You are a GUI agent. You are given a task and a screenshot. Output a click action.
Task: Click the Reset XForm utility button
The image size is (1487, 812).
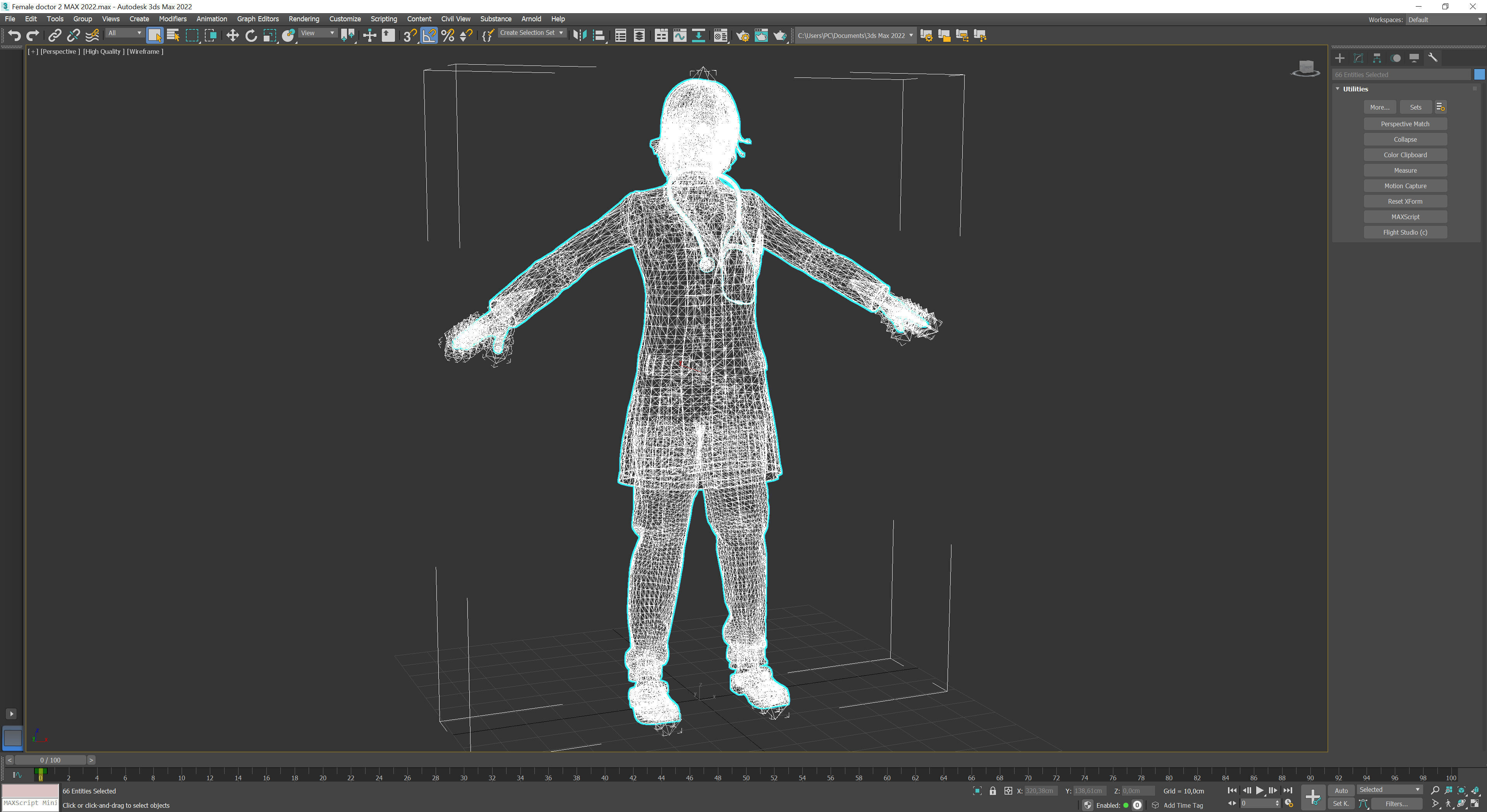click(x=1405, y=201)
